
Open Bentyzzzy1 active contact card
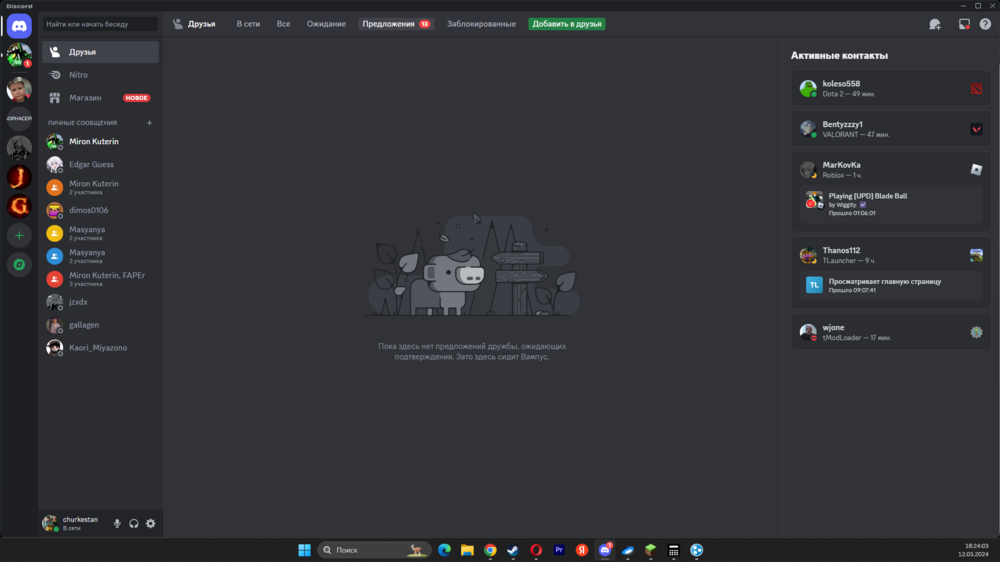pyautogui.click(x=891, y=129)
